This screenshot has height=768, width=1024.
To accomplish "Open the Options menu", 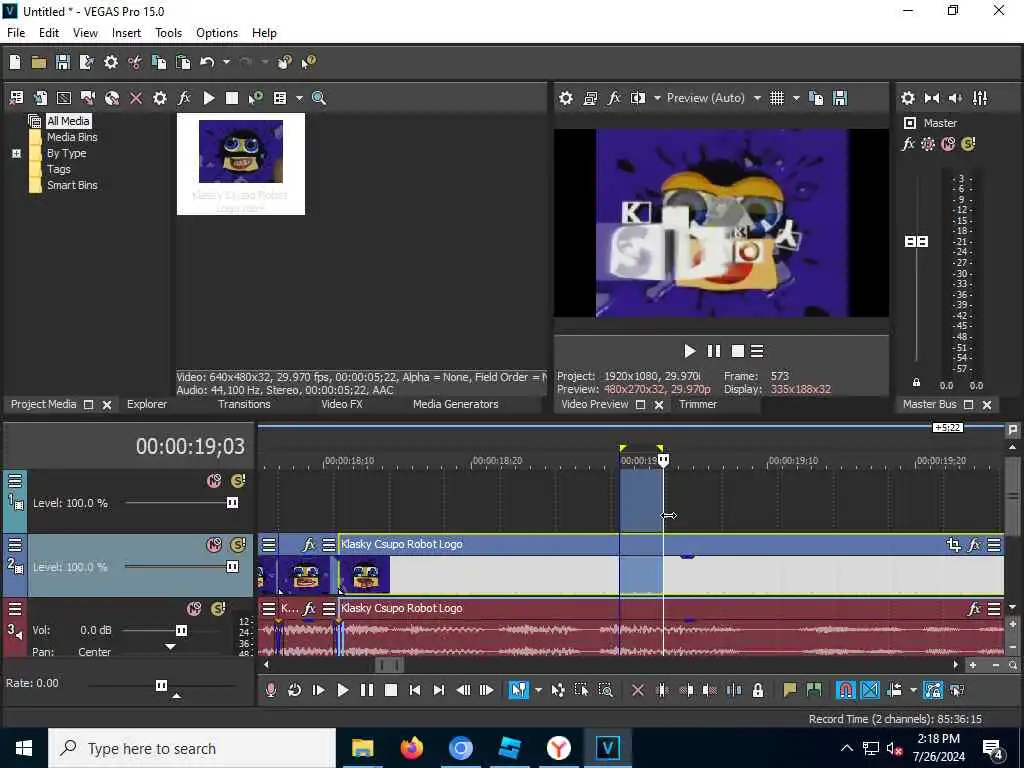I will point(217,33).
